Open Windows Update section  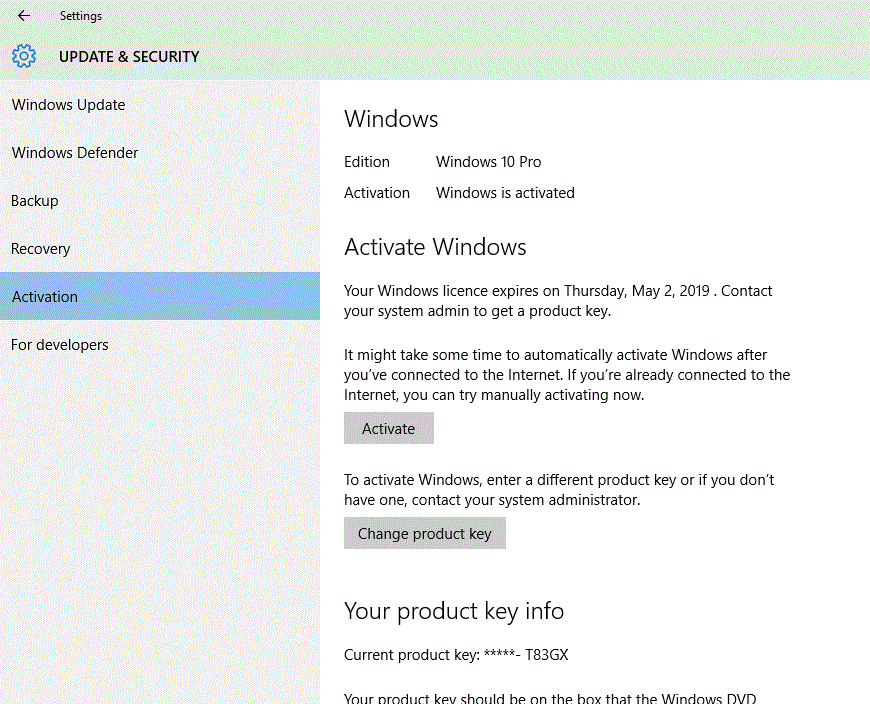(160, 105)
